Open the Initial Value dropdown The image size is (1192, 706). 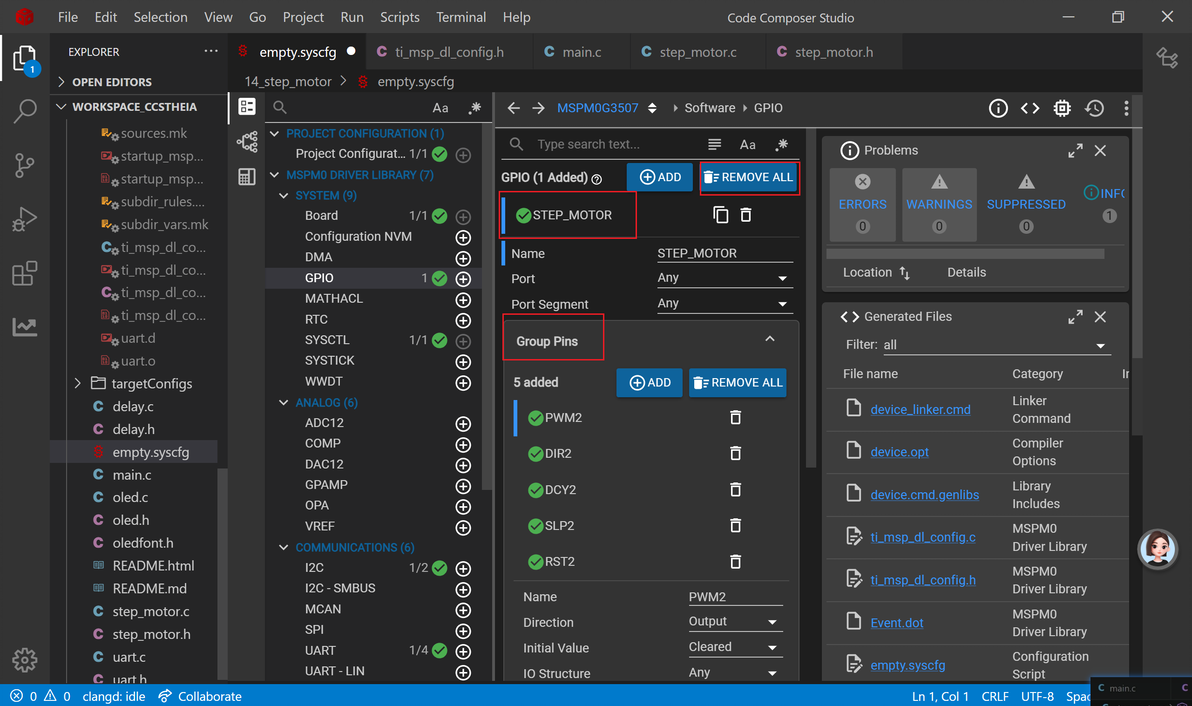point(734,647)
